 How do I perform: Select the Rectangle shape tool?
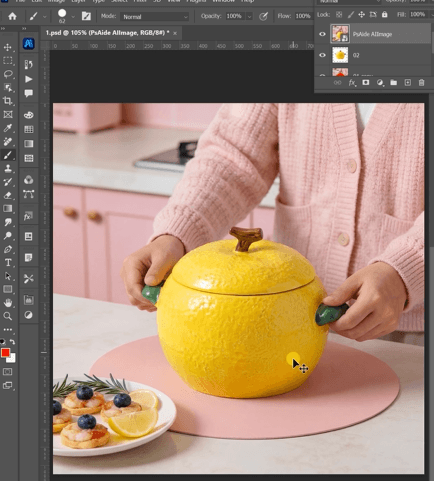click(x=8, y=289)
